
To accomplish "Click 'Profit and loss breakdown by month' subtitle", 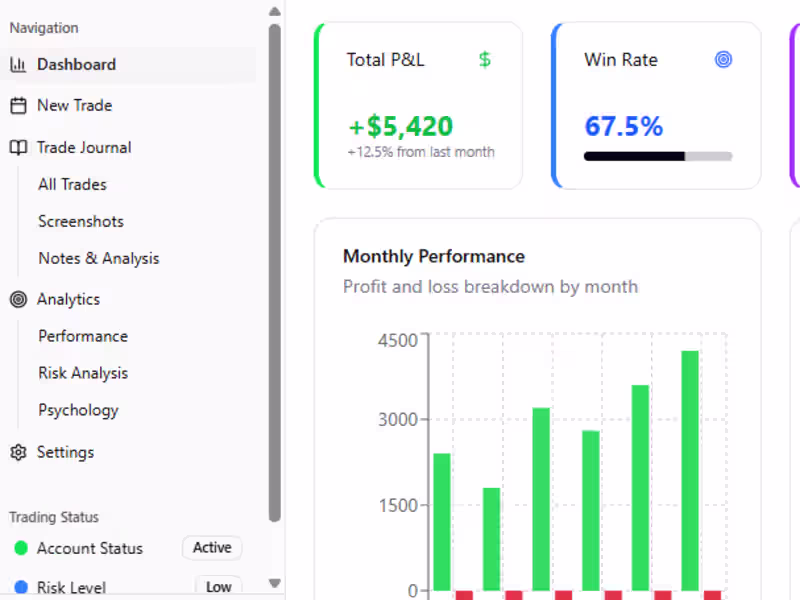I will click(x=490, y=287).
